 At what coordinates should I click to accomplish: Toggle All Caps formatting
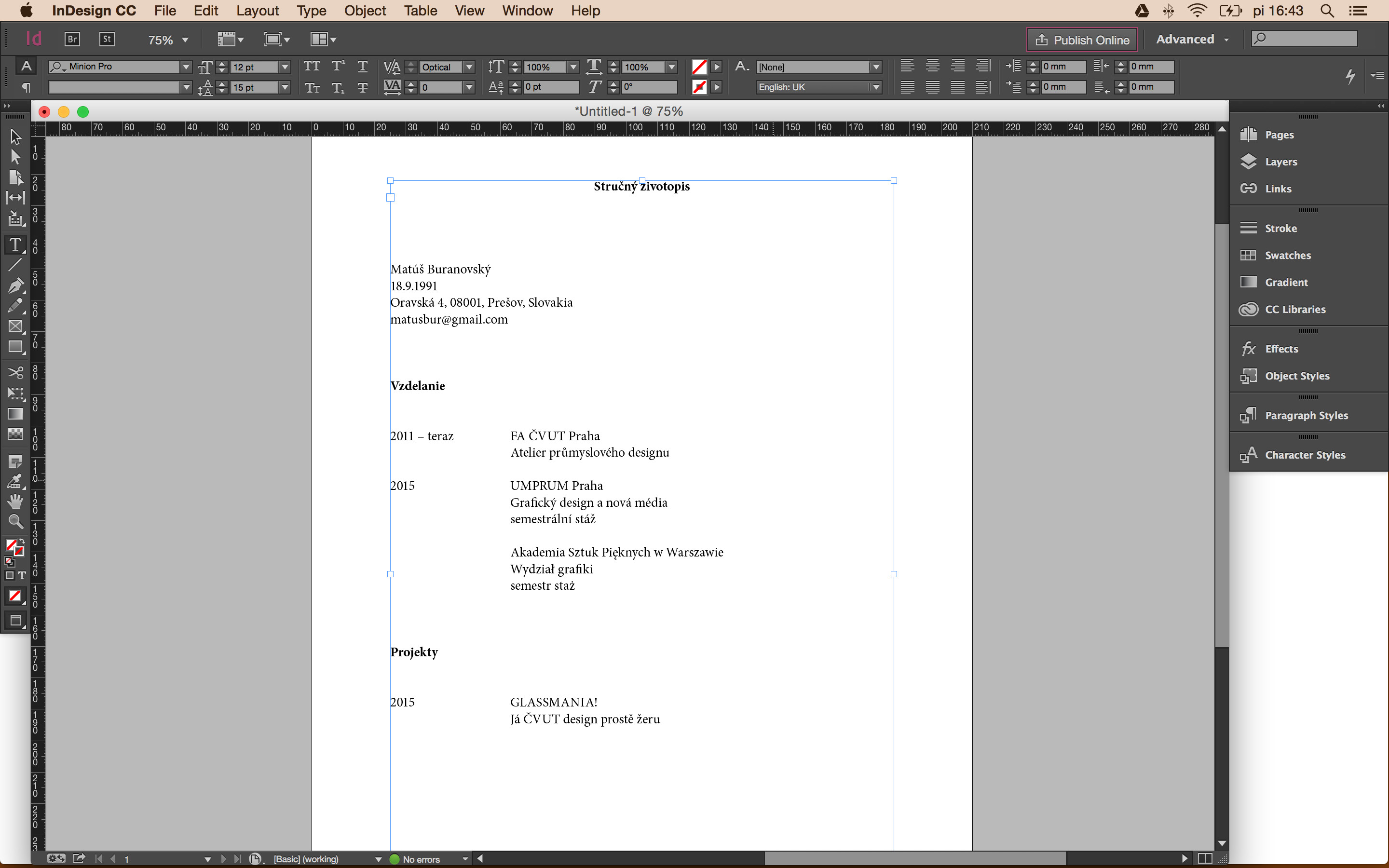312,67
